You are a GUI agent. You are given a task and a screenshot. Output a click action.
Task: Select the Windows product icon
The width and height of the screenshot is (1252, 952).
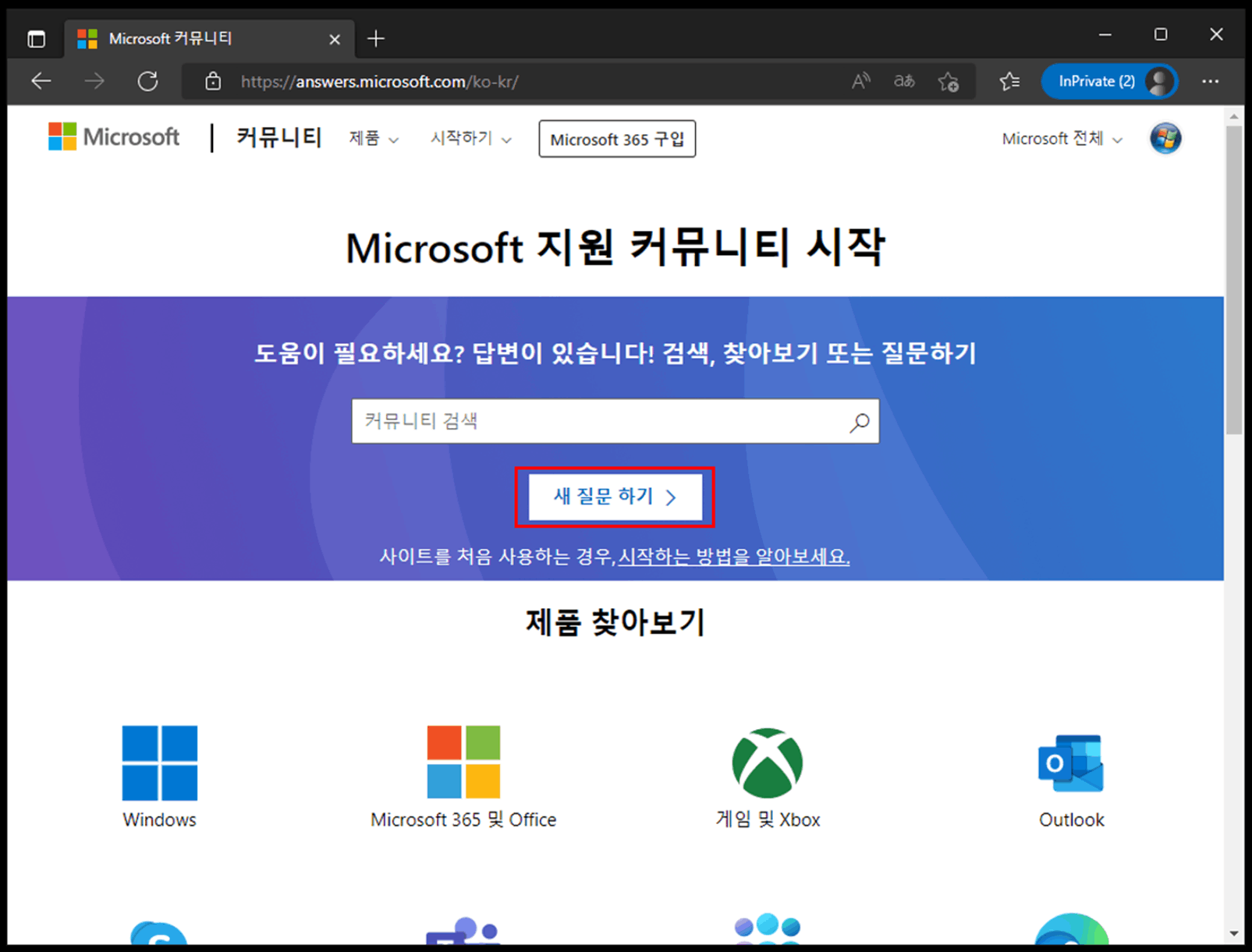coord(160,763)
